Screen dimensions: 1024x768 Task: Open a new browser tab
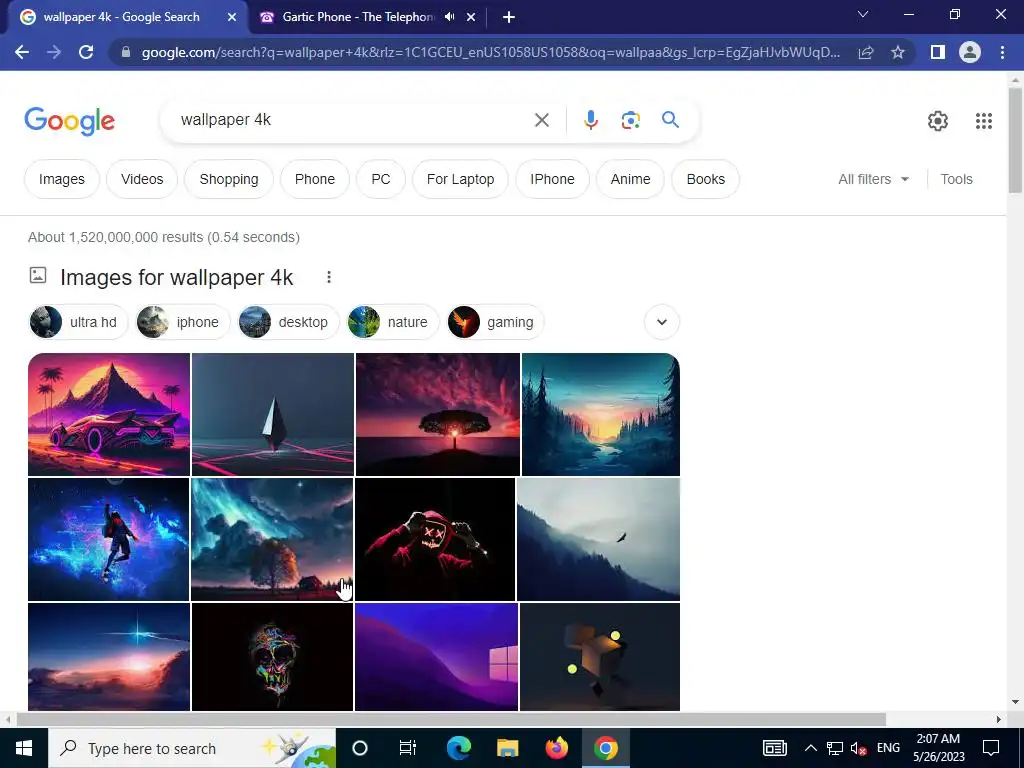click(509, 17)
